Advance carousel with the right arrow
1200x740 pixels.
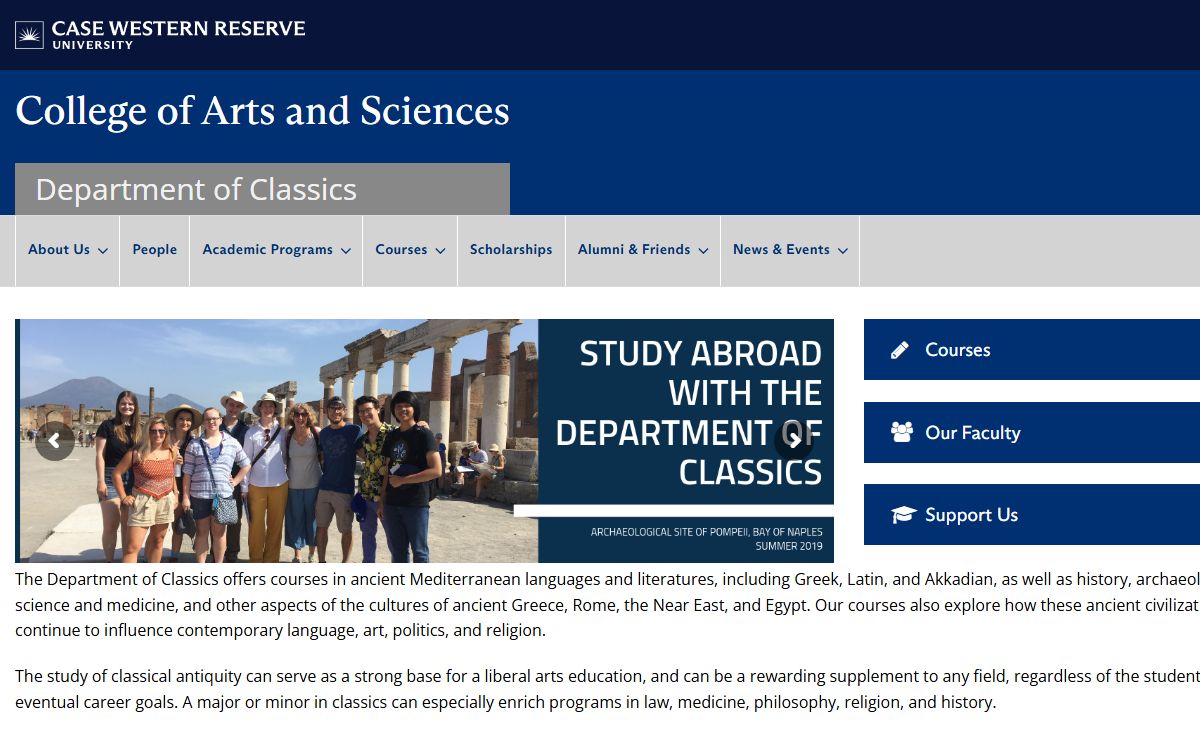[794, 441]
